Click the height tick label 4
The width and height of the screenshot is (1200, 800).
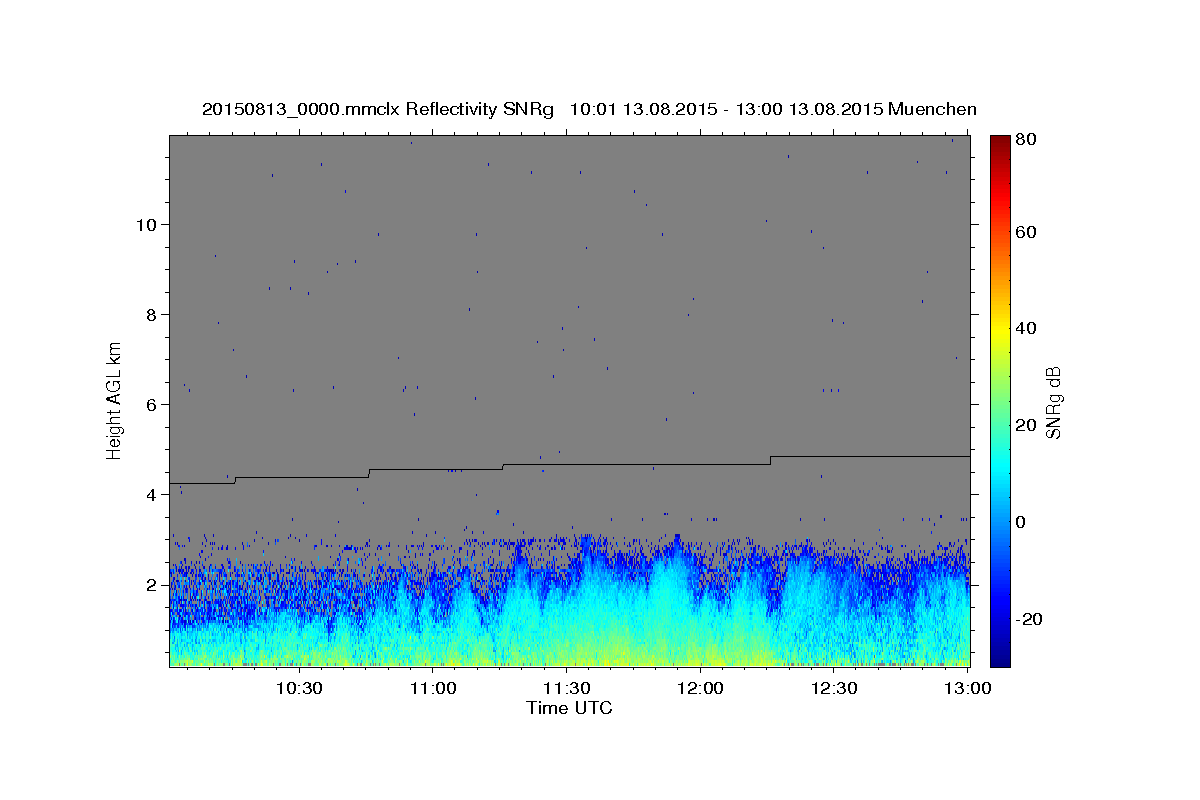click(x=150, y=494)
